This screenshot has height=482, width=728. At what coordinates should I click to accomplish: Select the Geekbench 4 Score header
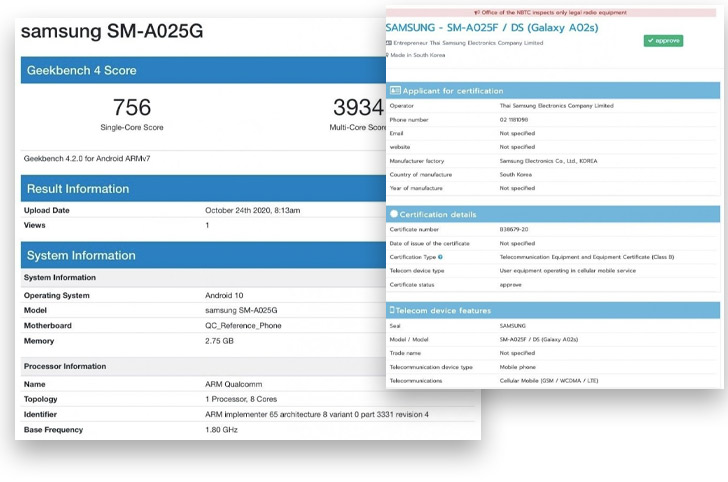(81, 71)
